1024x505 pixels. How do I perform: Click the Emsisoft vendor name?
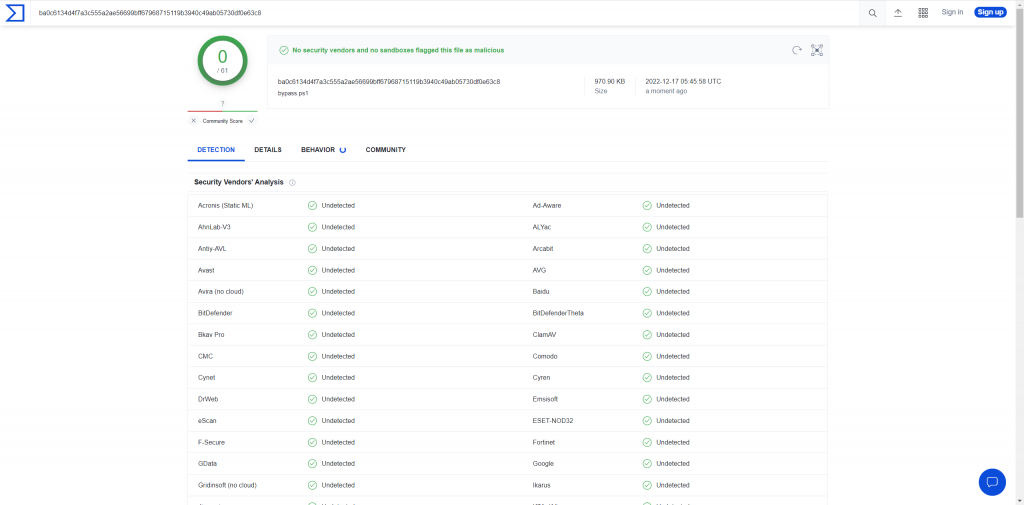[545, 399]
